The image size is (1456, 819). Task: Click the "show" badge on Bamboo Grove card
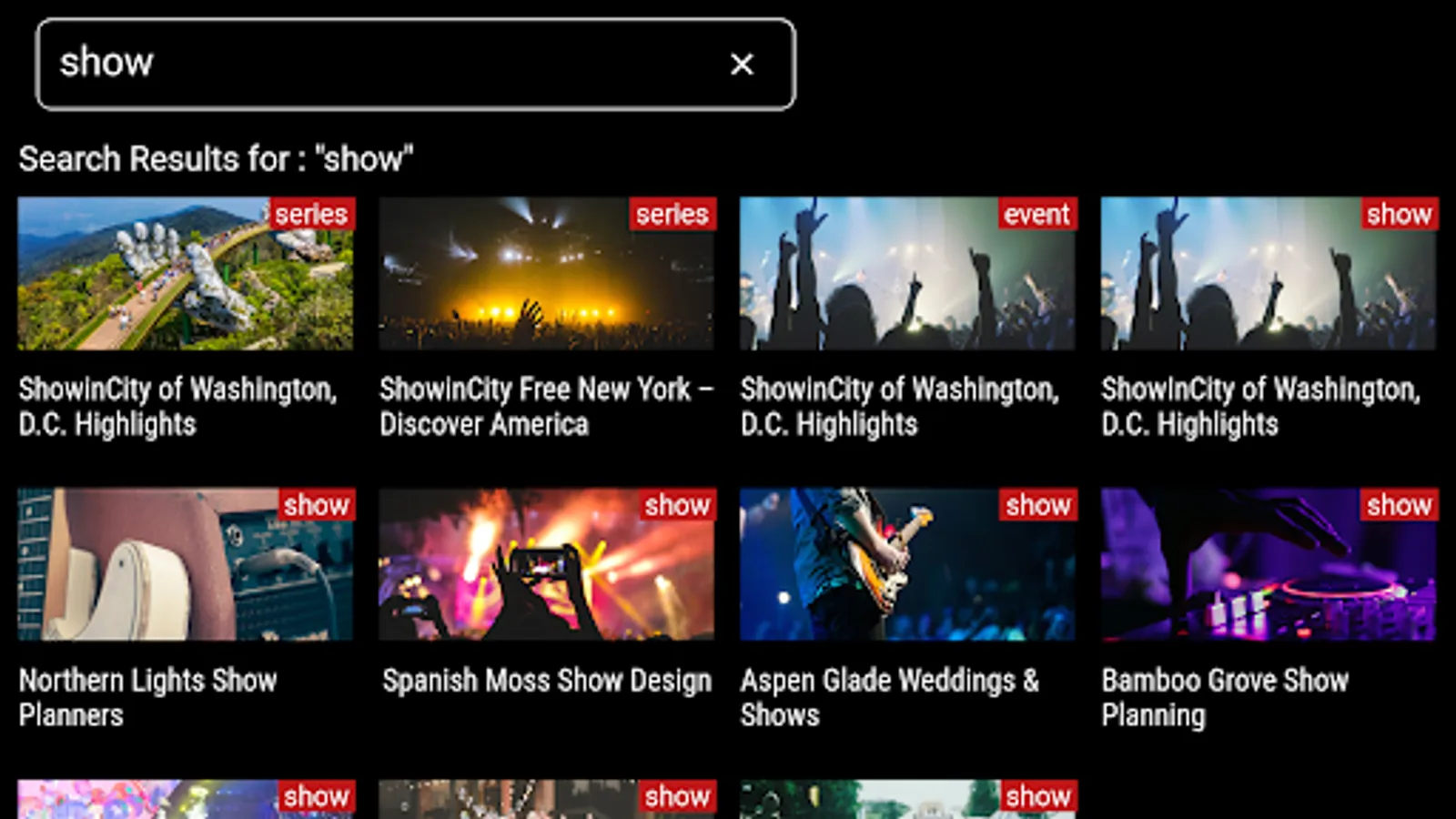[1399, 505]
